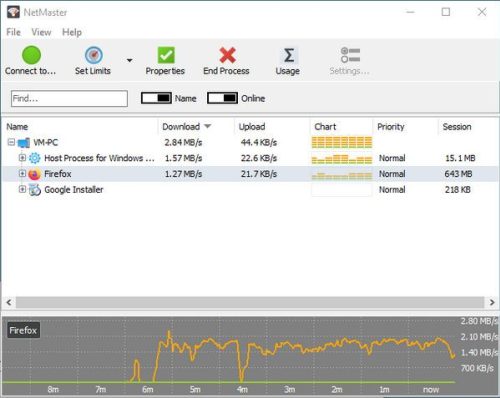Click the 21.7 KB/s upload value
Image resolution: width=500 pixels, height=398 pixels.
coord(259,174)
